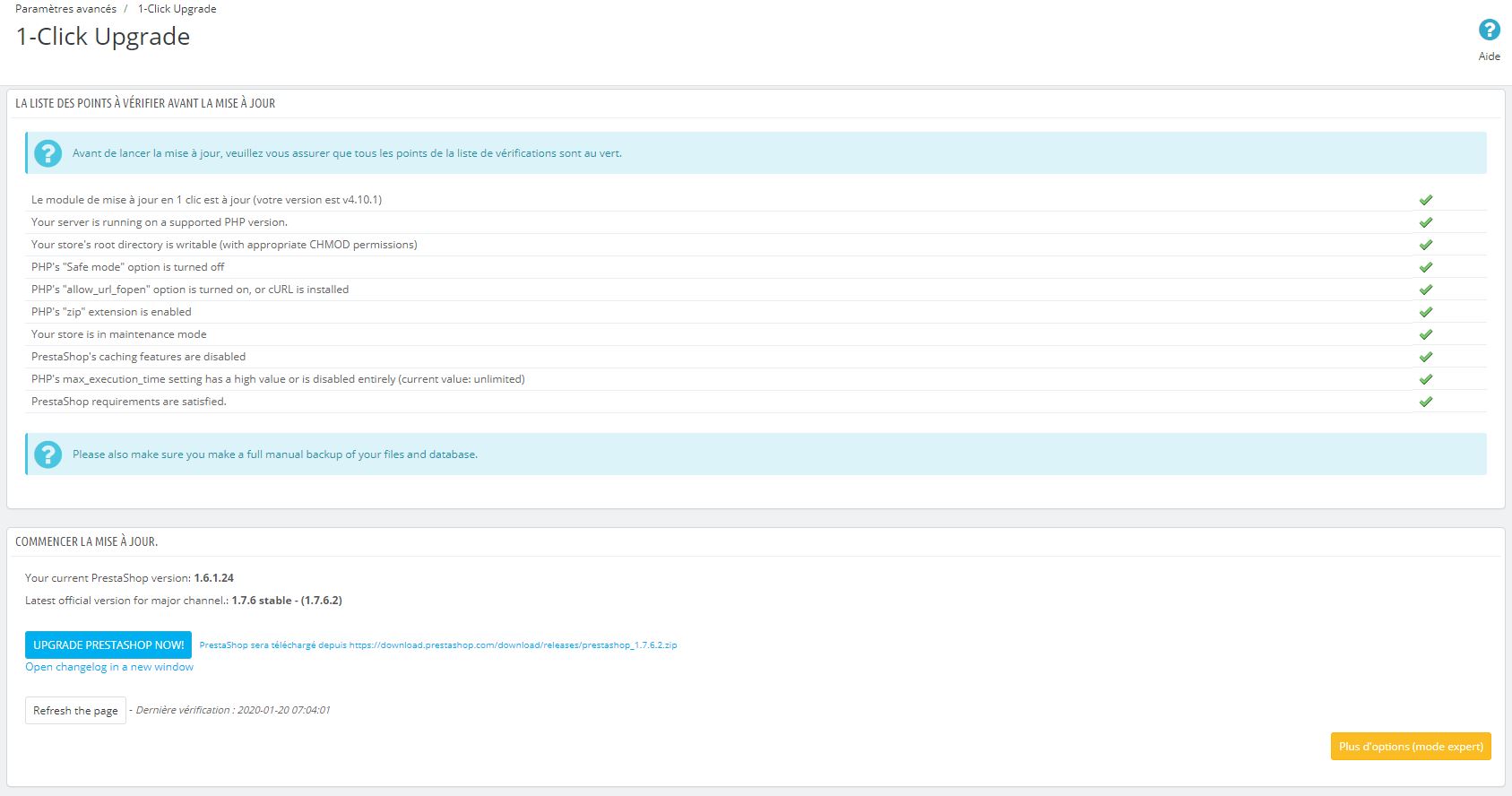
Task: Click text 'PHP's "Safe mode" option is turned off'
Action: 128,267
